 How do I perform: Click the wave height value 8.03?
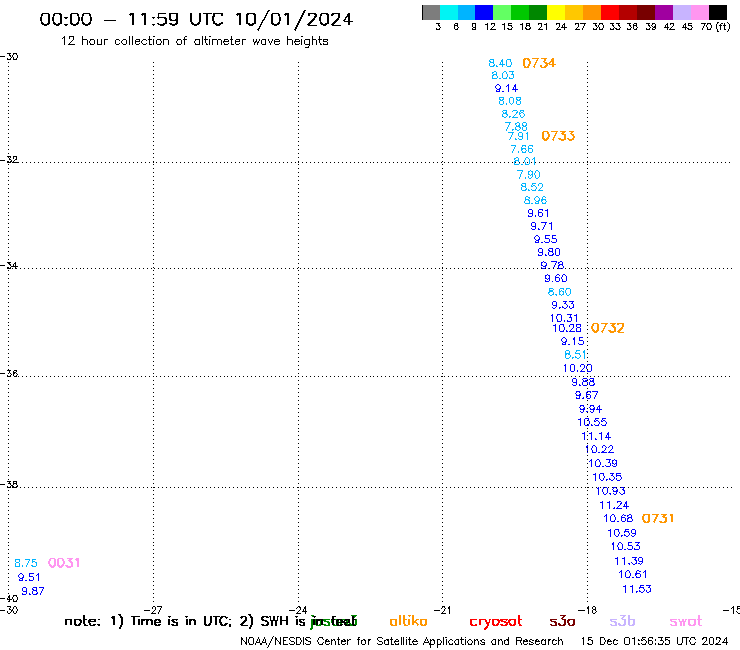click(503, 76)
